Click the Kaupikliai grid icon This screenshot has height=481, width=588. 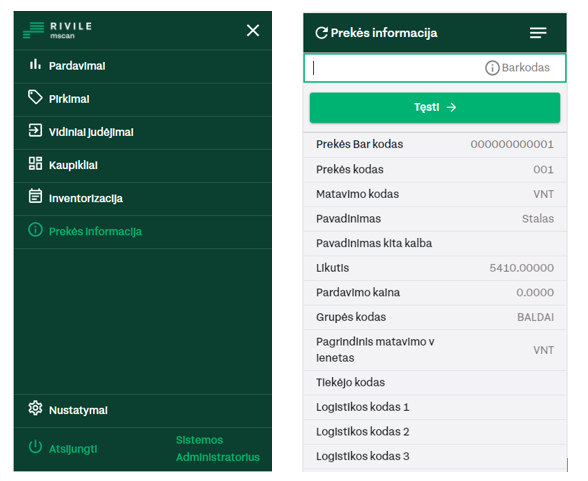click(35, 164)
